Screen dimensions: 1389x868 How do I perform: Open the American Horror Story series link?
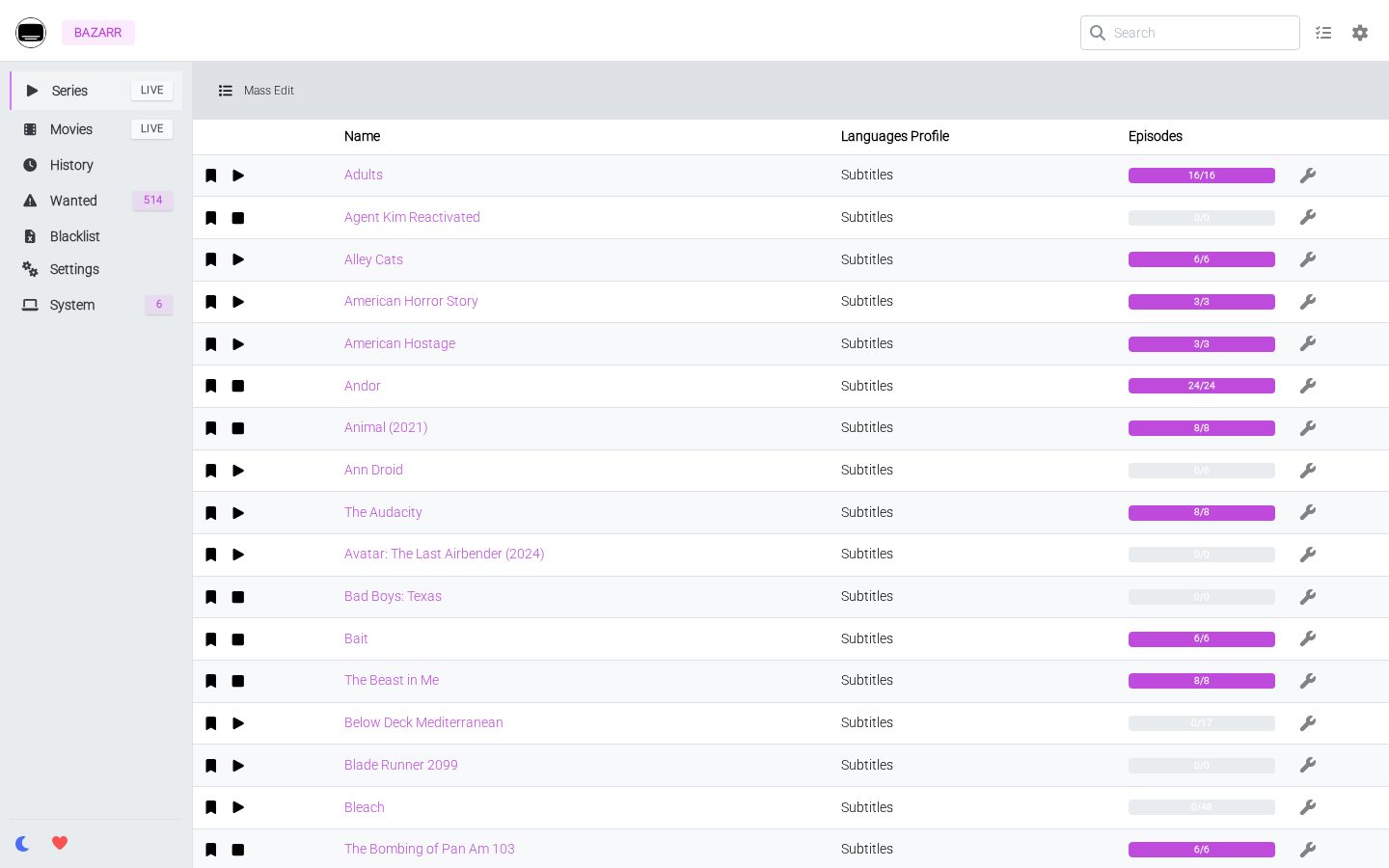[411, 301]
